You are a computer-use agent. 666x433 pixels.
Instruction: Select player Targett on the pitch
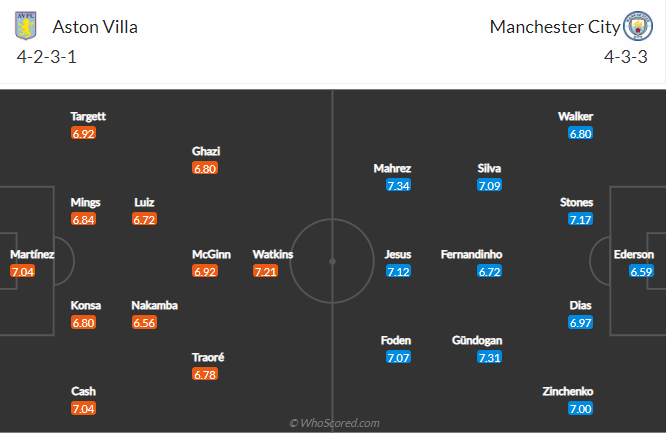[88, 116]
